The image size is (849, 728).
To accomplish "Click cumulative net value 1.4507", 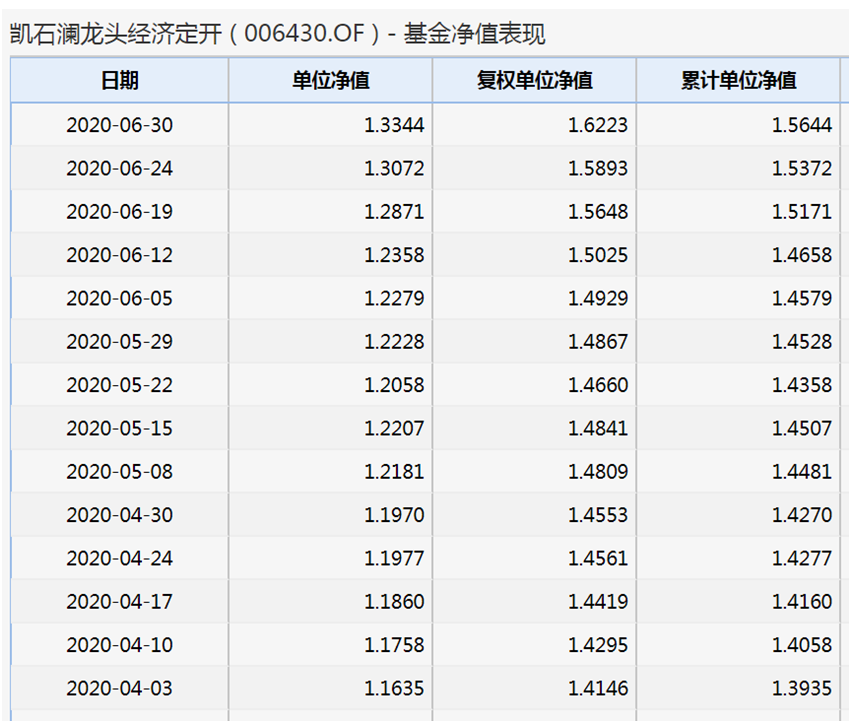I will click(x=802, y=428).
